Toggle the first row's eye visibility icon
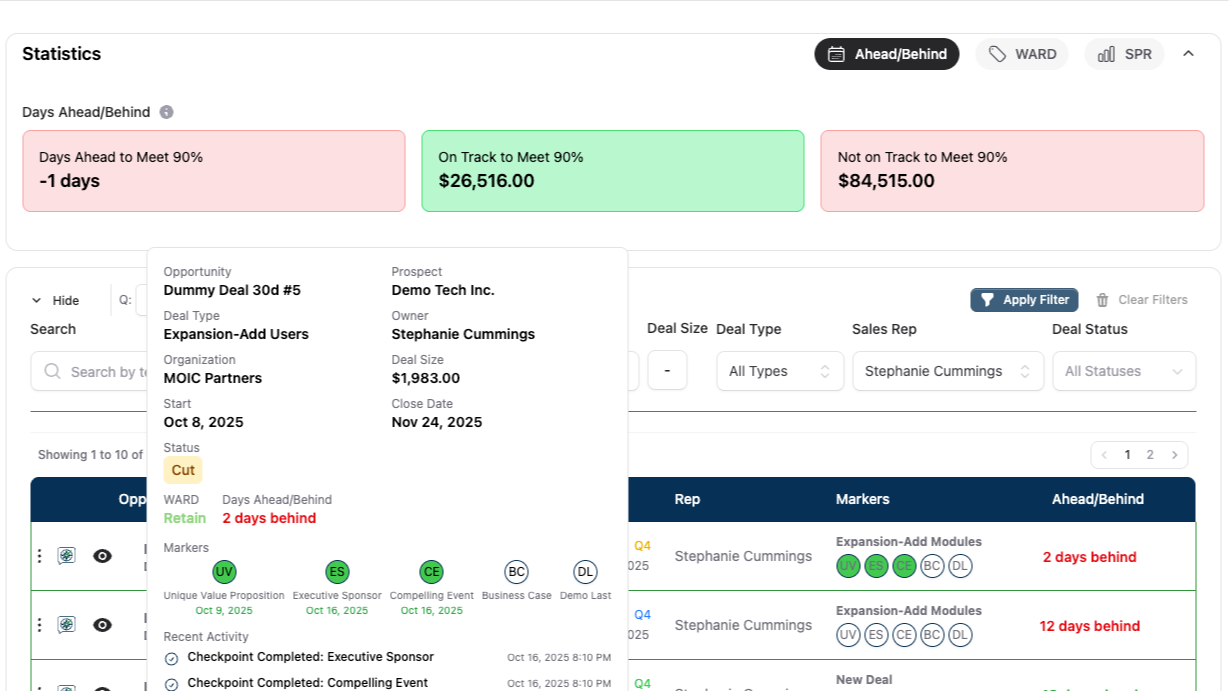Viewport: 1229px width, 691px height. coord(102,556)
